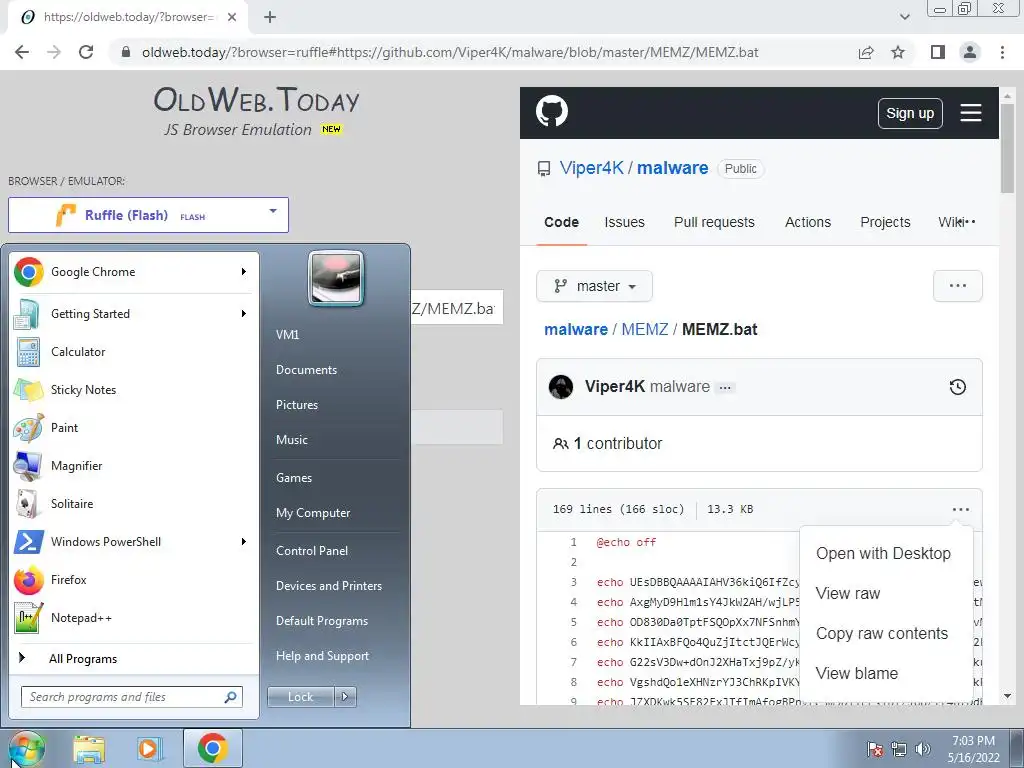Viewport: 1024px width, 768px height.
Task: Start Solitaire from Start menu
Action: [134, 504]
